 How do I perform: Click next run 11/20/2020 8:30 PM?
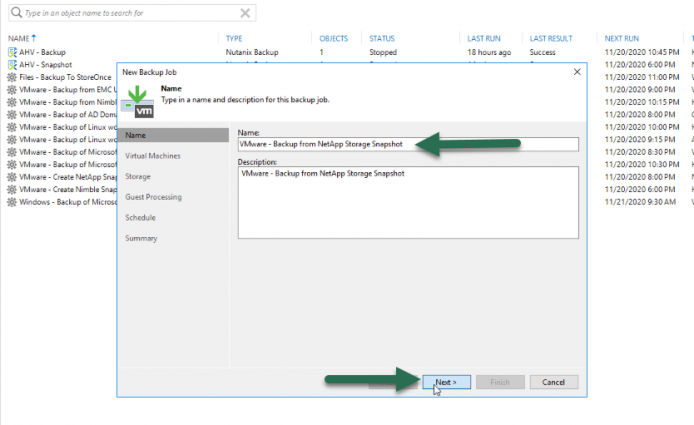coord(640,152)
